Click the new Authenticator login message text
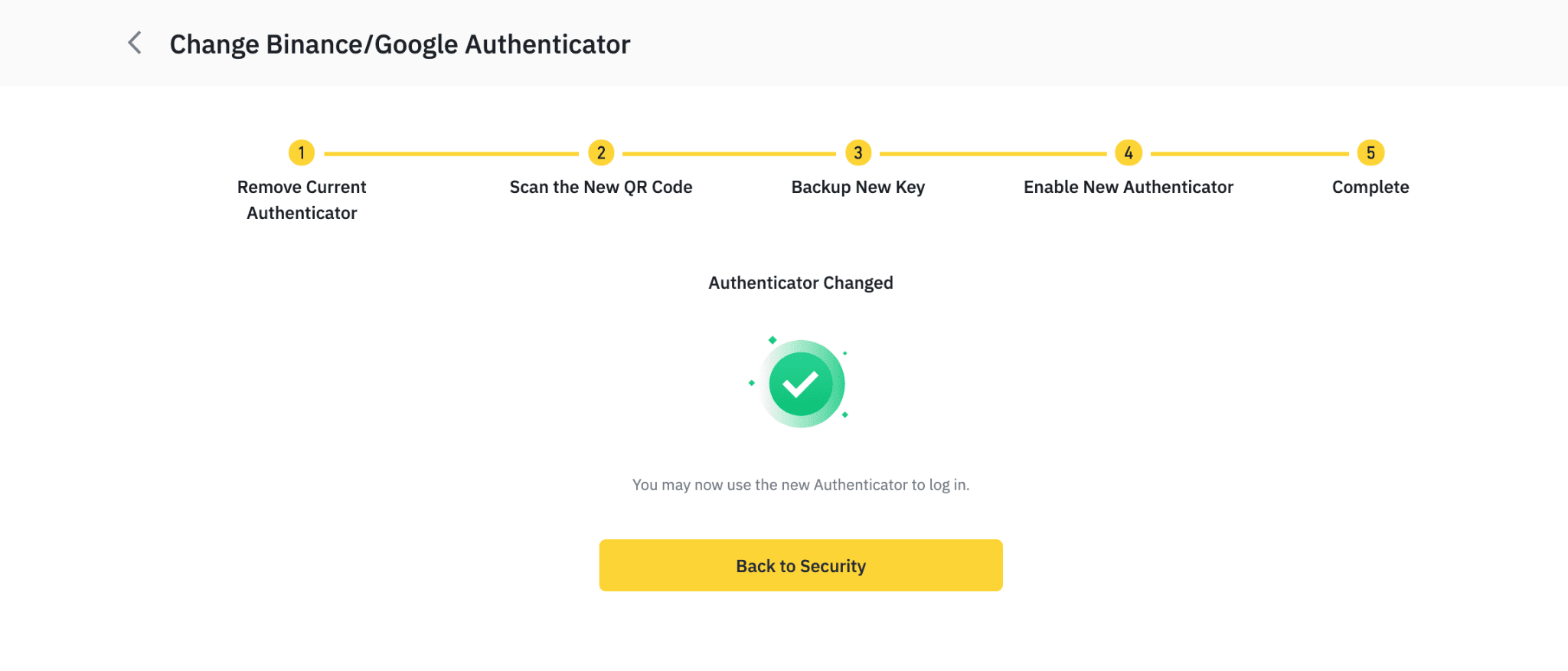Viewport: 1568px width, 671px height. [x=801, y=485]
